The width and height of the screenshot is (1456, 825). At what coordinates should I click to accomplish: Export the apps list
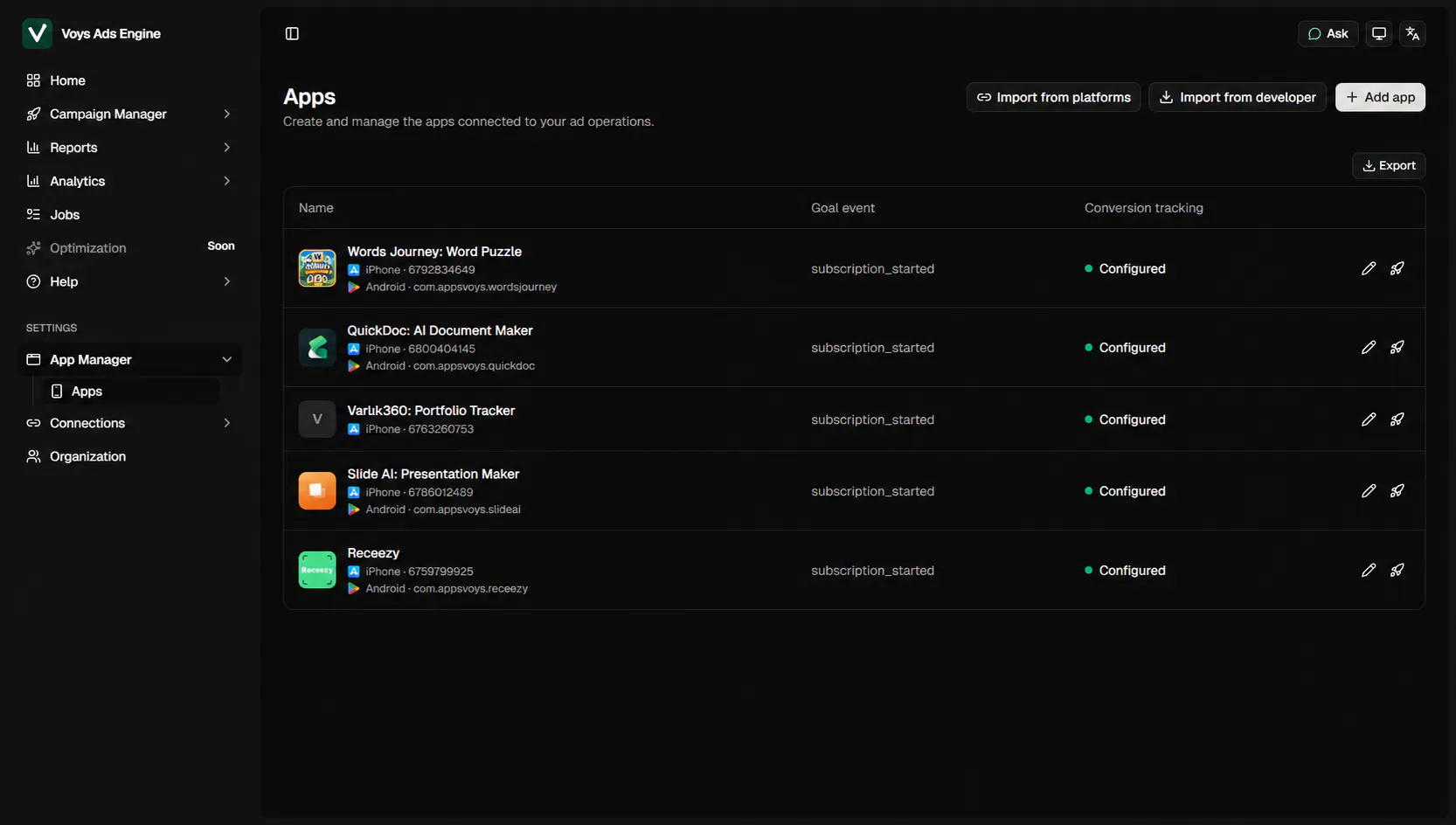pyautogui.click(x=1389, y=165)
